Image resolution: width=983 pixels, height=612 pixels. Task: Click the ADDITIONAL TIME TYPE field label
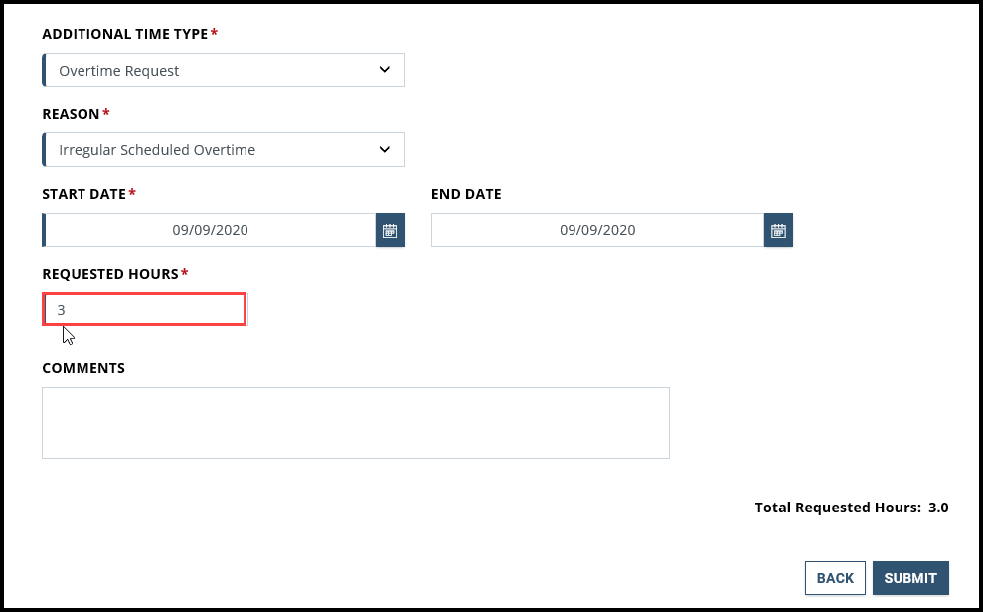coord(127,33)
